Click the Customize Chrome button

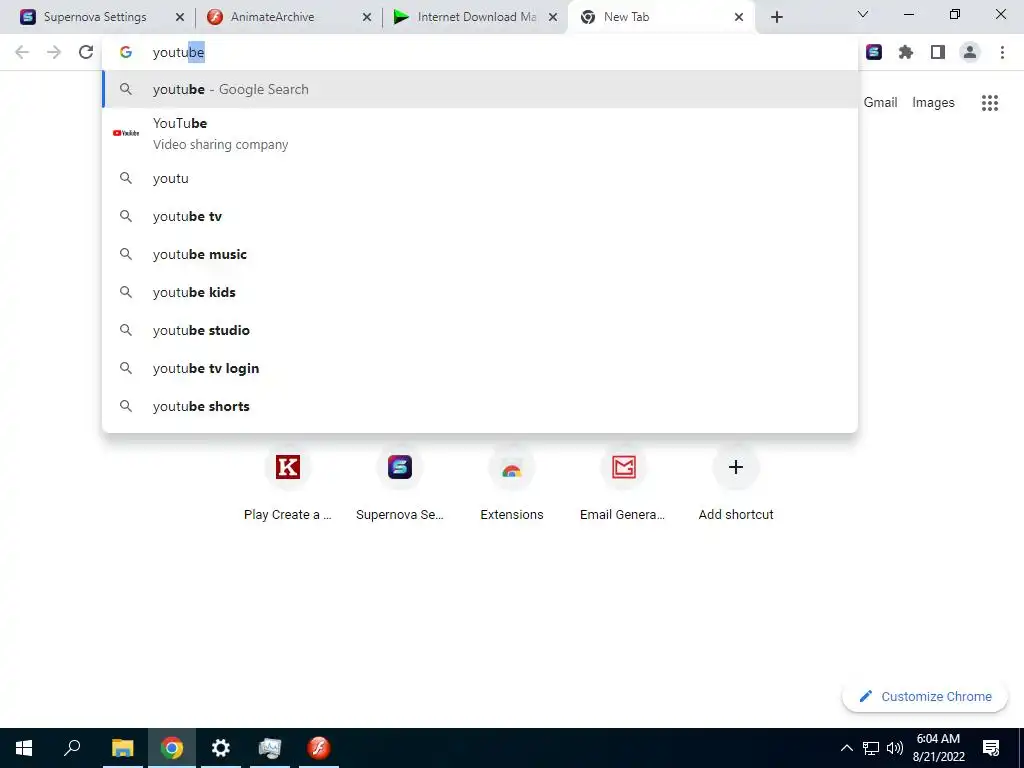click(x=925, y=696)
